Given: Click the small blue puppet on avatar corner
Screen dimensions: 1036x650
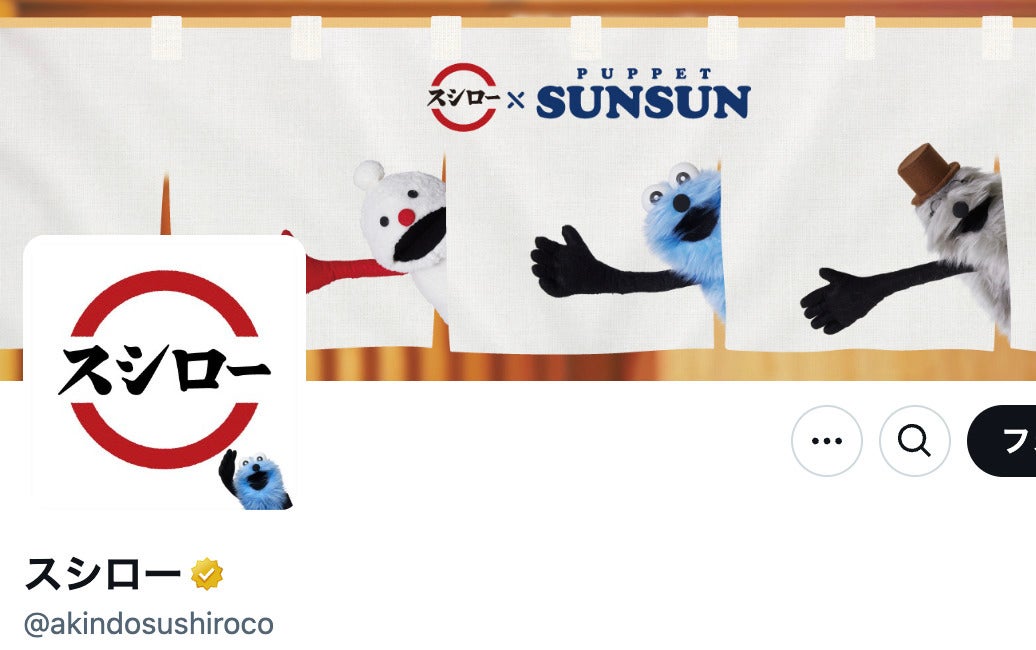Looking at the screenshot, I should 255,479.
